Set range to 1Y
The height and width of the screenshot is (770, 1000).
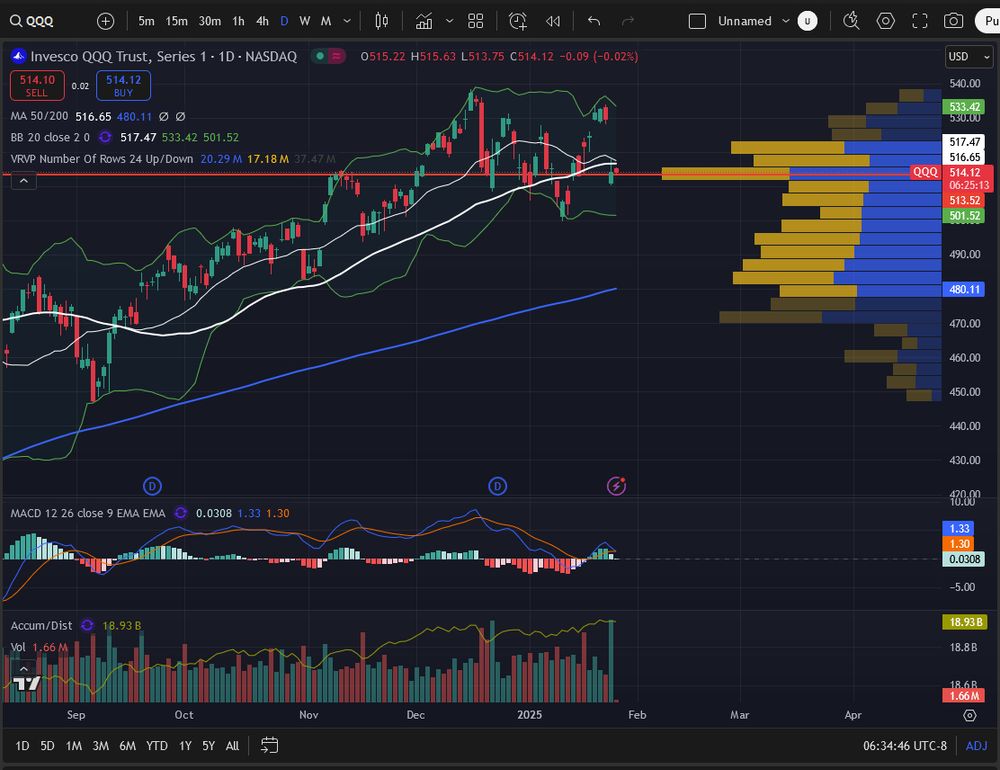coord(185,746)
